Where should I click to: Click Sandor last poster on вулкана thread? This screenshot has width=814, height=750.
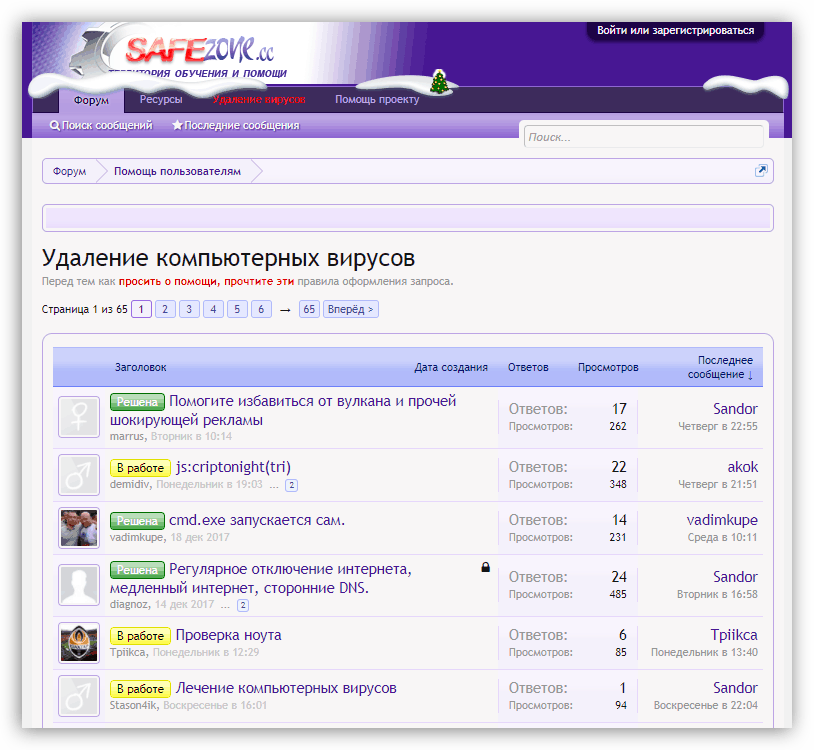pyautogui.click(x=735, y=409)
